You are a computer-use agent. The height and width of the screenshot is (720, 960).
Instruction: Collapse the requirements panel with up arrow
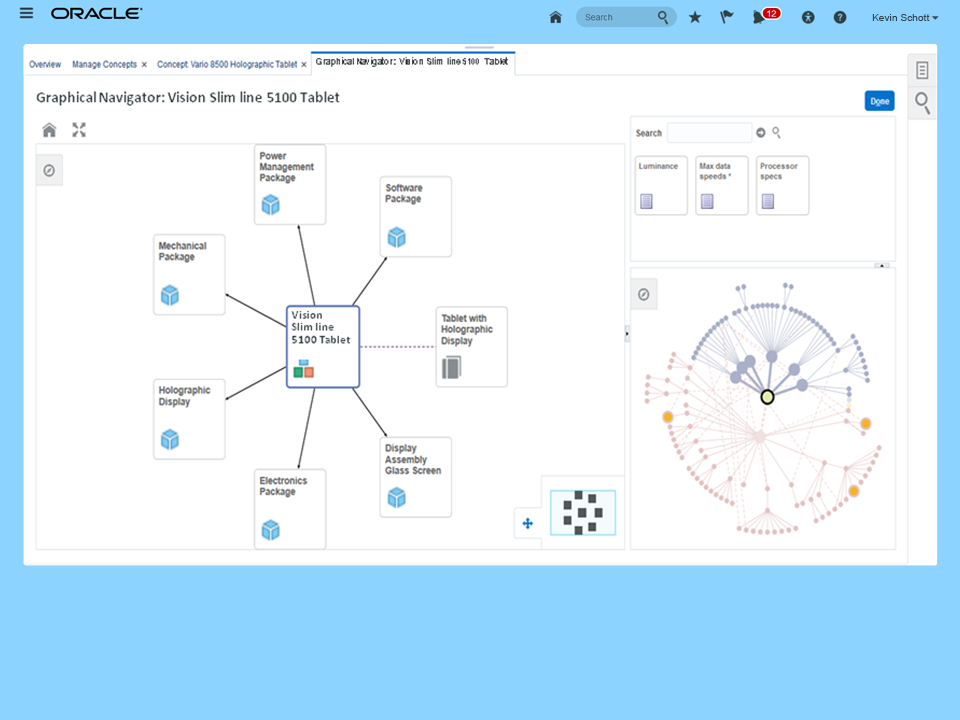pyautogui.click(x=882, y=266)
